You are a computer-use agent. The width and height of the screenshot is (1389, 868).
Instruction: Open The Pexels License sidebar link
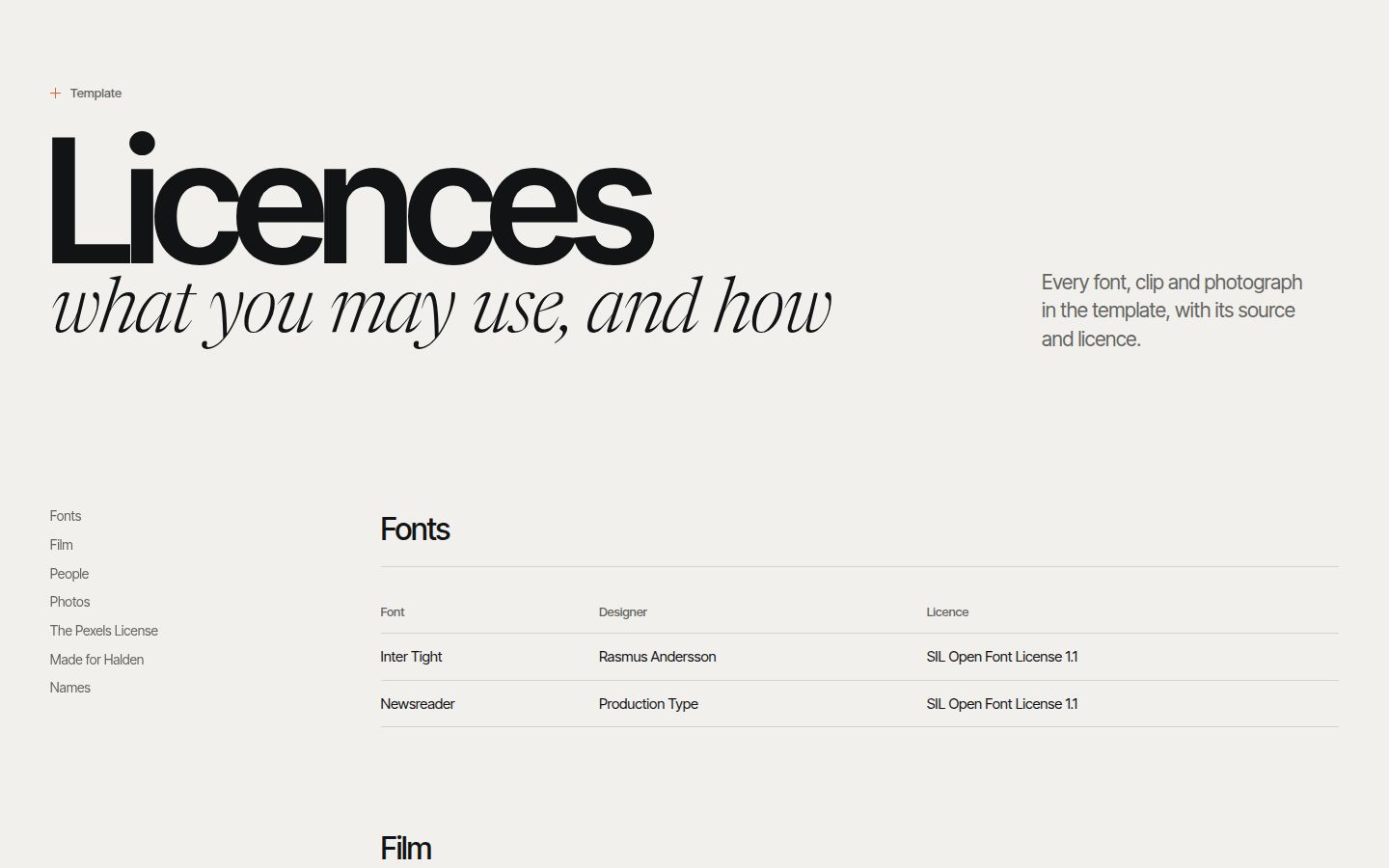(x=104, y=631)
